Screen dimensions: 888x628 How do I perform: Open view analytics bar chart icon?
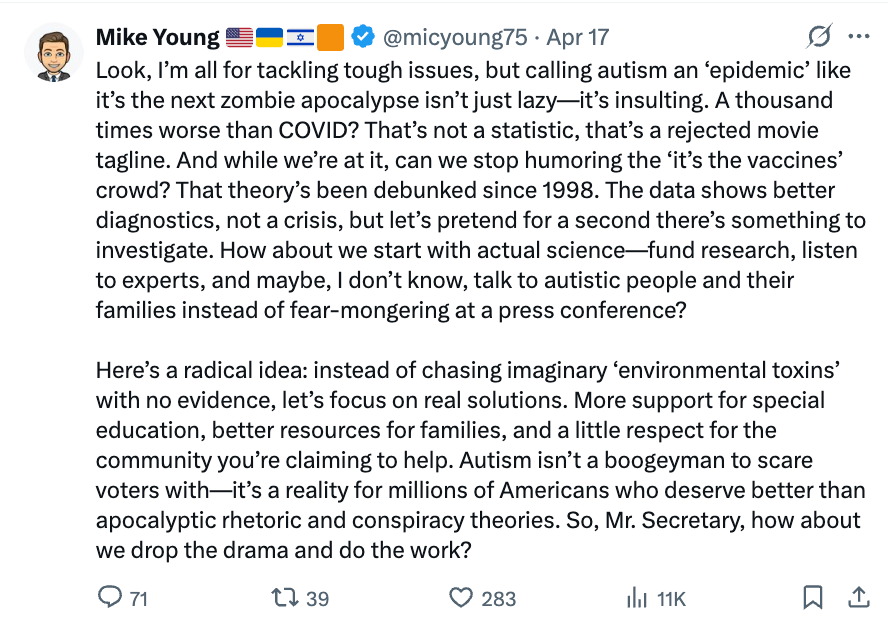[636, 597]
